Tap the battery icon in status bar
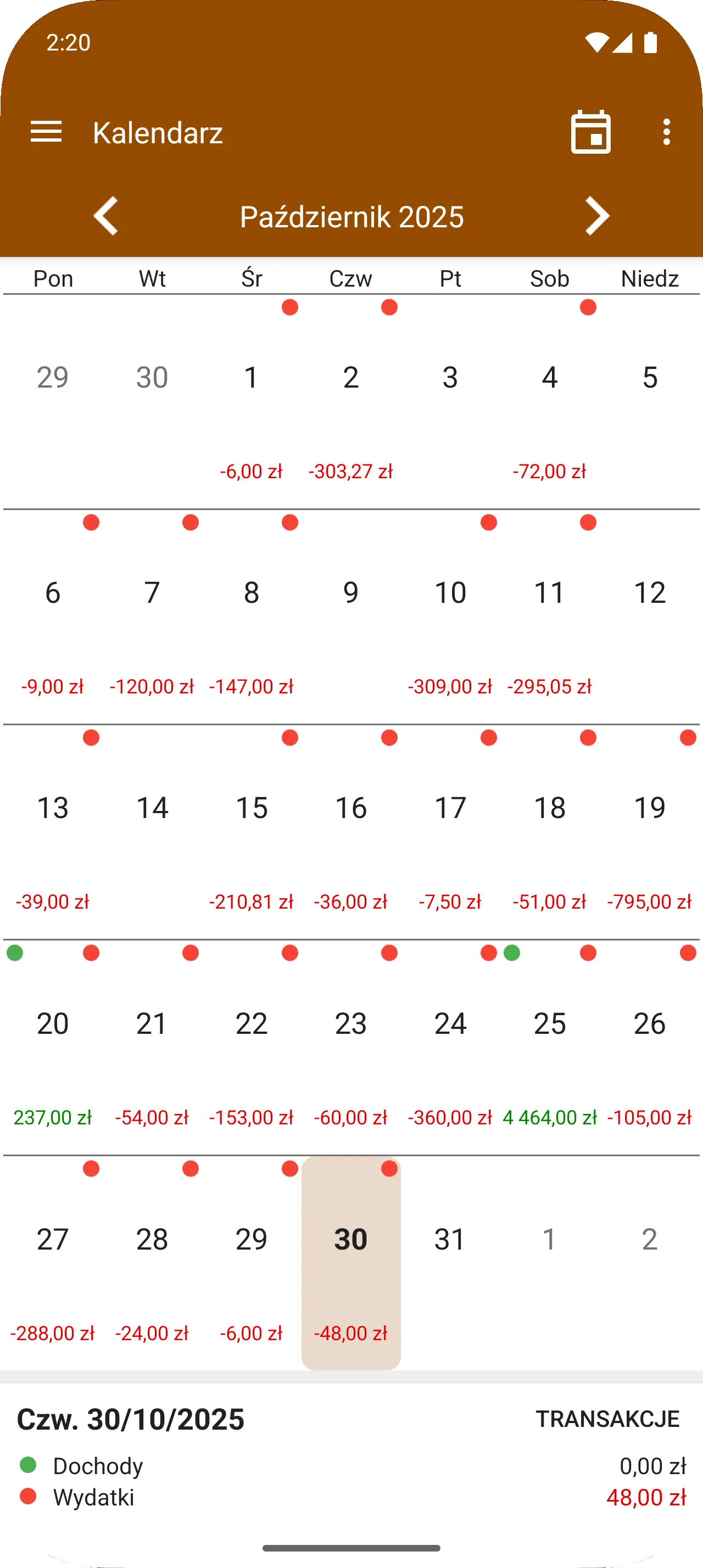 click(x=651, y=43)
